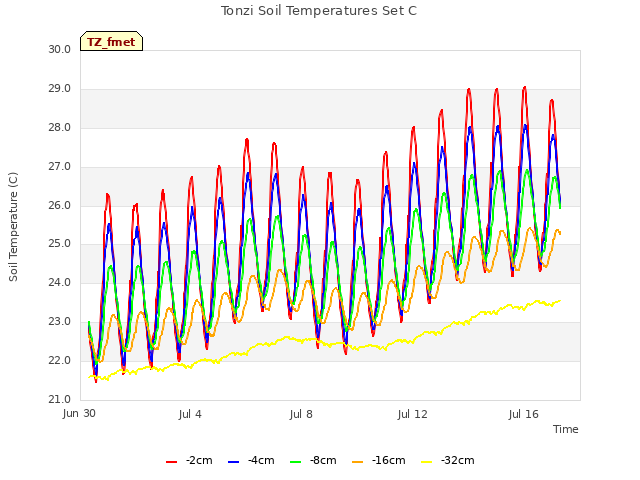This screenshot has height=480, width=640.
Task: Click the orange -16cm legend swatch
Action: [358, 462]
